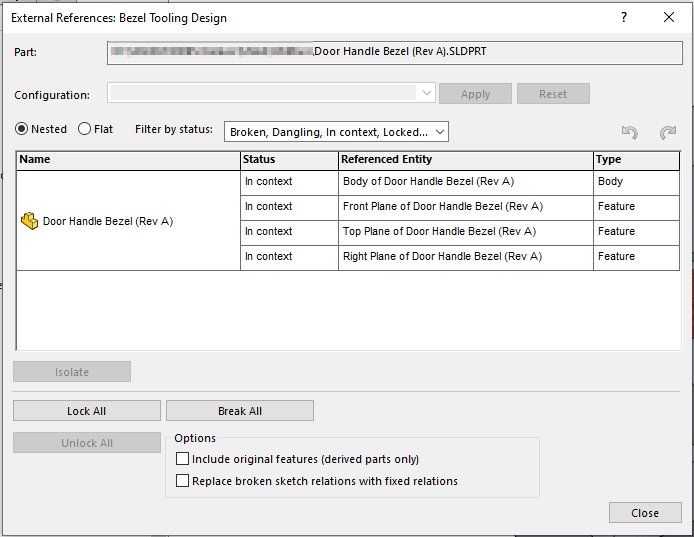The width and height of the screenshot is (694, 537).
Task: Click the Status column header
Action: pos(289,160)
